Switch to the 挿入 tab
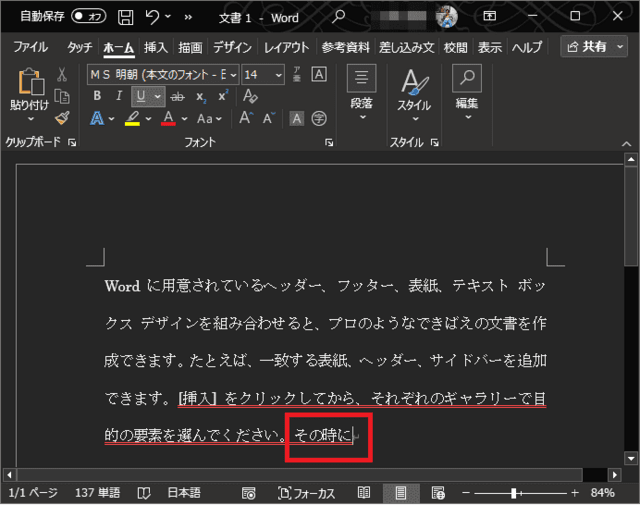The height and width of the screenshot is (505, 640). click(156, 47)
